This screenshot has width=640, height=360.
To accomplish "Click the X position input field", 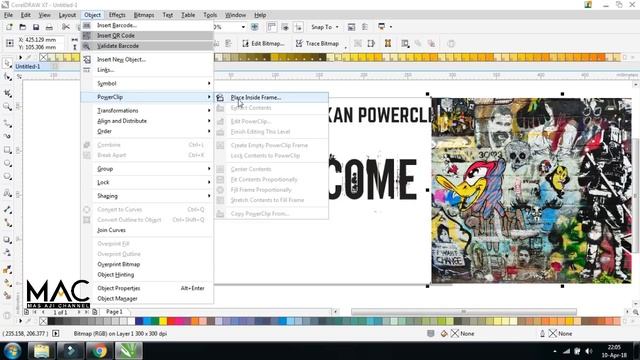I will pyautogui.click(x=44, y=40).
